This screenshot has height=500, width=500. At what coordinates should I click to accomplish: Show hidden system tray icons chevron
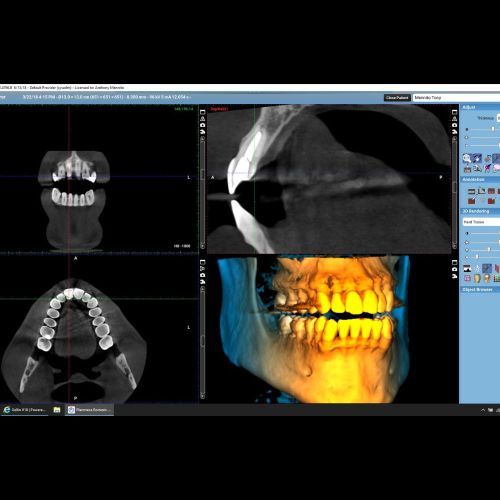(483, 410)
